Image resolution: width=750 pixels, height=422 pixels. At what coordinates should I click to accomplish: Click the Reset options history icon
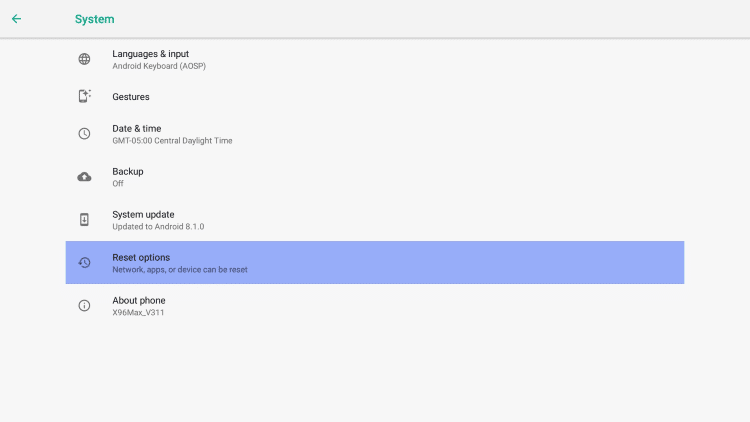coord(84,263)
